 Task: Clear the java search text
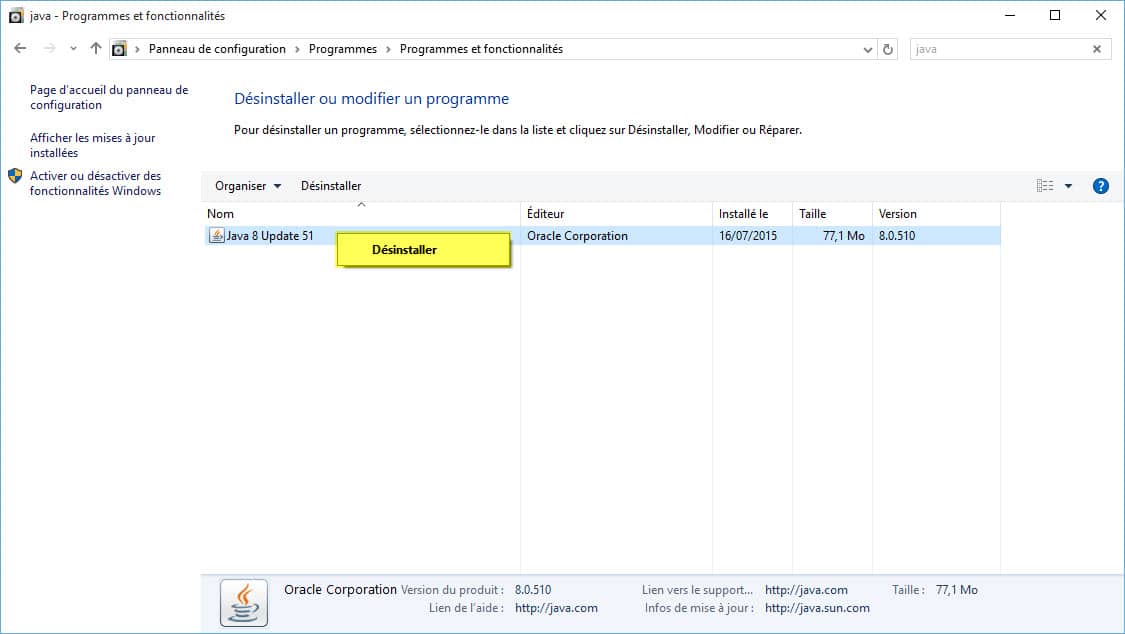coord(1097,49)
